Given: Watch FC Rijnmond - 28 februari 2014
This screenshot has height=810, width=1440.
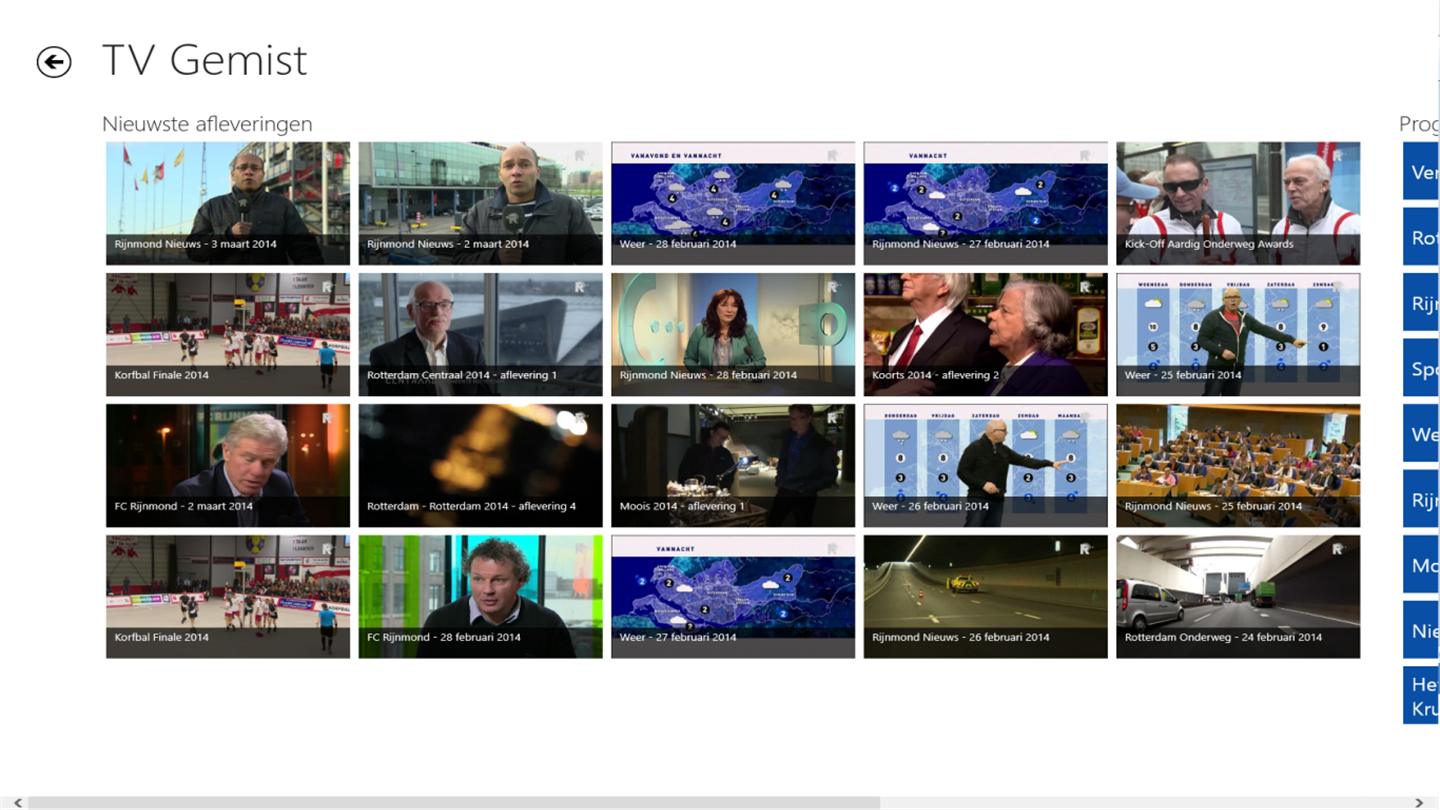Looking at the screenshot, I should (481, 597).
